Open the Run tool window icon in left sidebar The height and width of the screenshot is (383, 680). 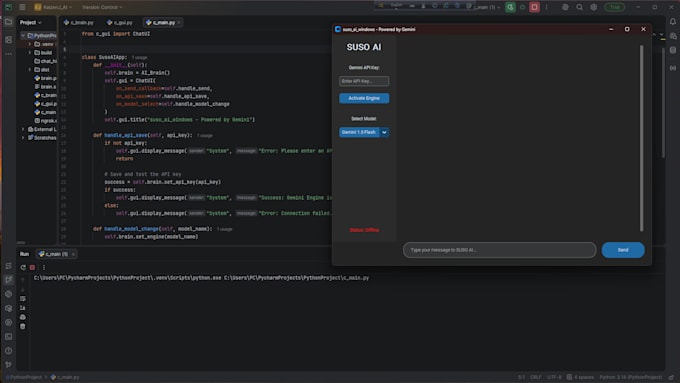pos(8,280)
